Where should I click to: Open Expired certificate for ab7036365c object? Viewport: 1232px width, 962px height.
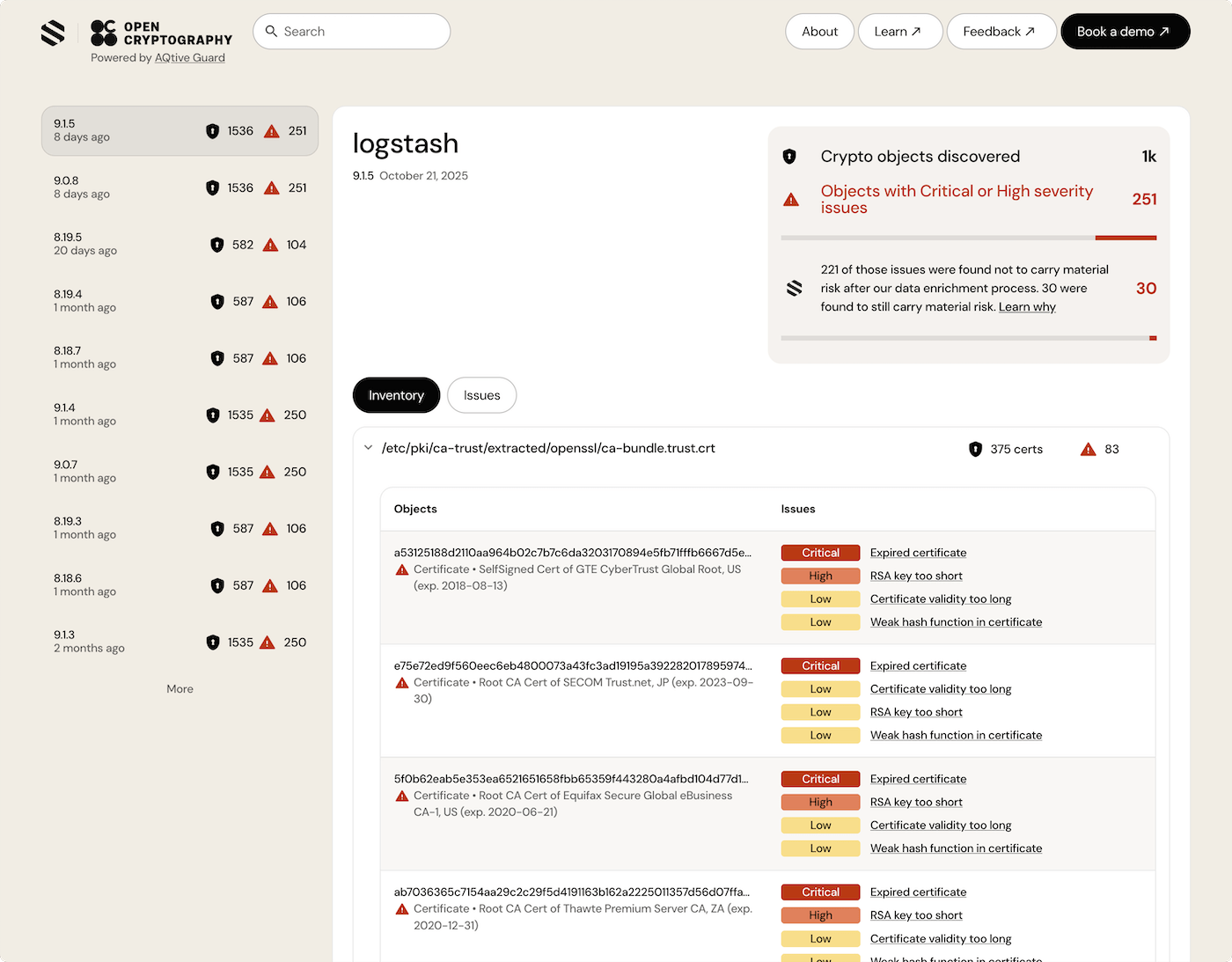pyautogui.click(x=918, y=892)
